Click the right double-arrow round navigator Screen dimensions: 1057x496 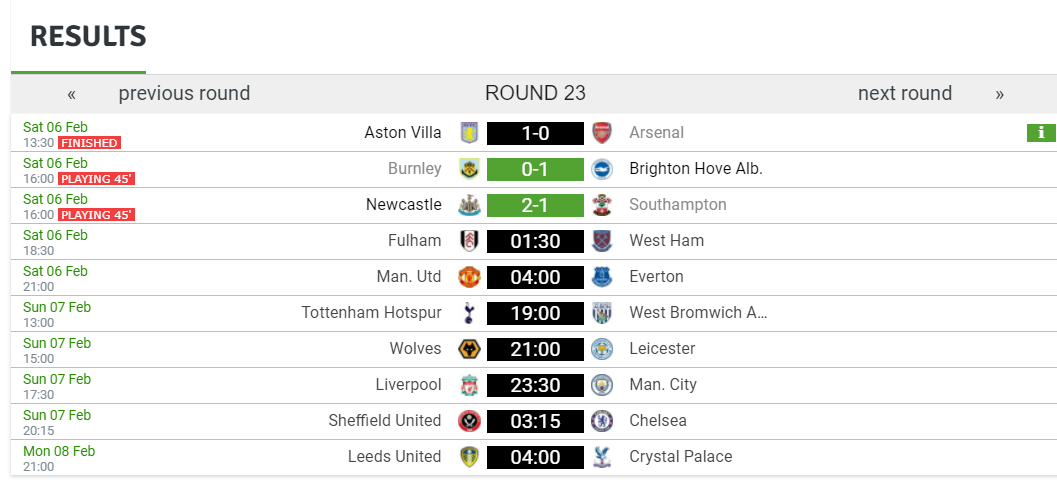point(999,95)
